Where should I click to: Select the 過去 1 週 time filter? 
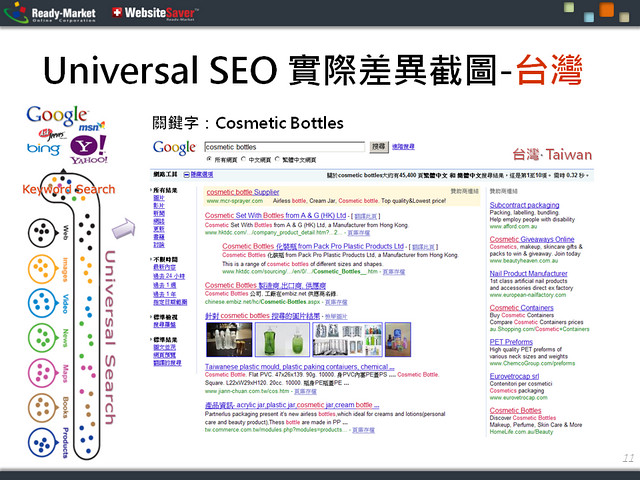(164, 285)
